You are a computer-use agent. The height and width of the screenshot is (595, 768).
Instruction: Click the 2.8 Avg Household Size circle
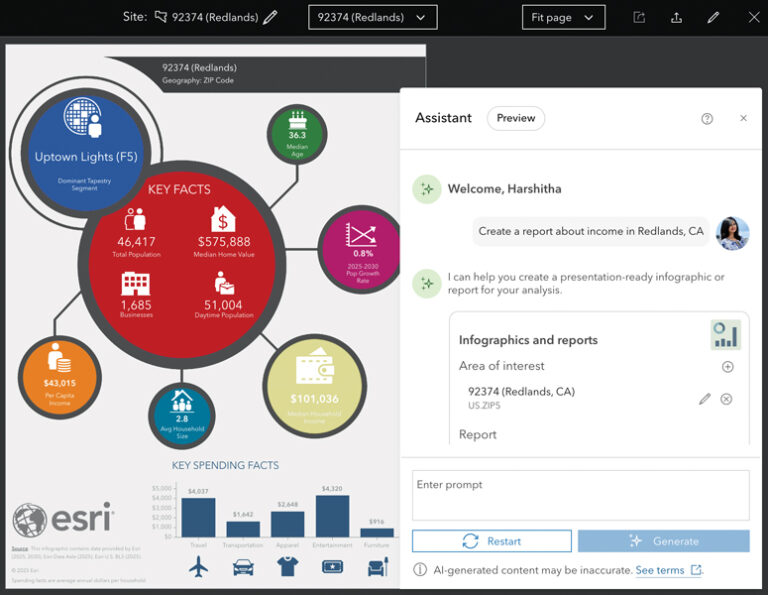182,416
